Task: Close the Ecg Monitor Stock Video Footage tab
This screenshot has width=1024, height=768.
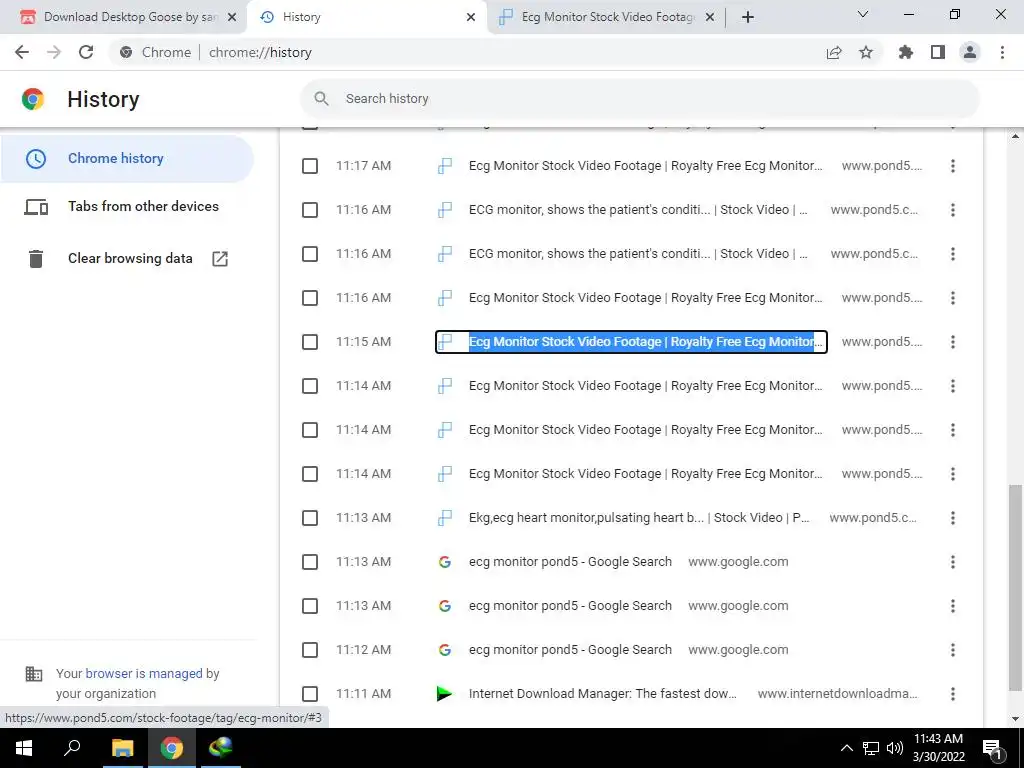Action: pos(711,18)
